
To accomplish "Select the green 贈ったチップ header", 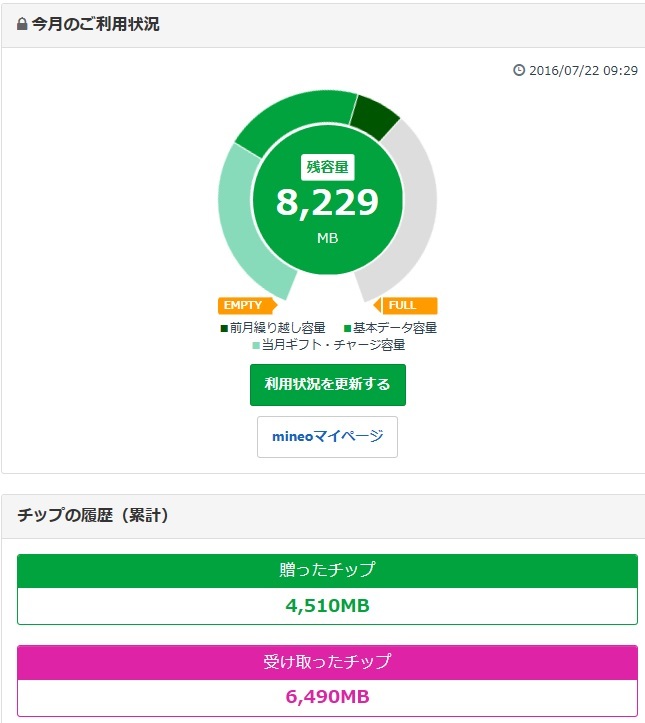I will [327, 571].
